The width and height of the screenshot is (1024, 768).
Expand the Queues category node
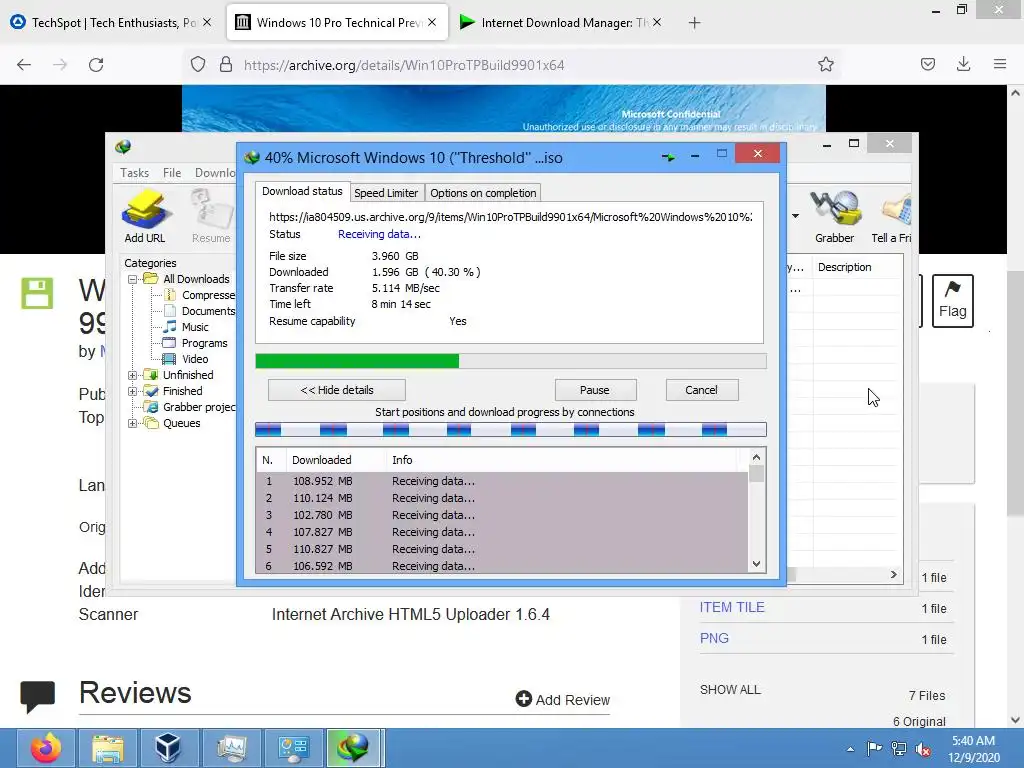(x=133, y=423)
